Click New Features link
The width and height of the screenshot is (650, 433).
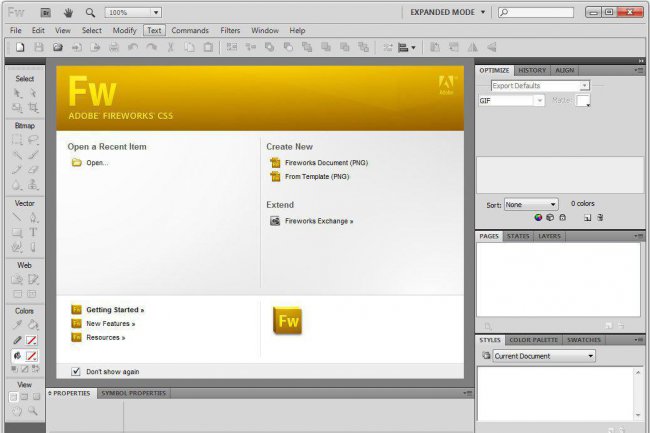click(110, 324)
